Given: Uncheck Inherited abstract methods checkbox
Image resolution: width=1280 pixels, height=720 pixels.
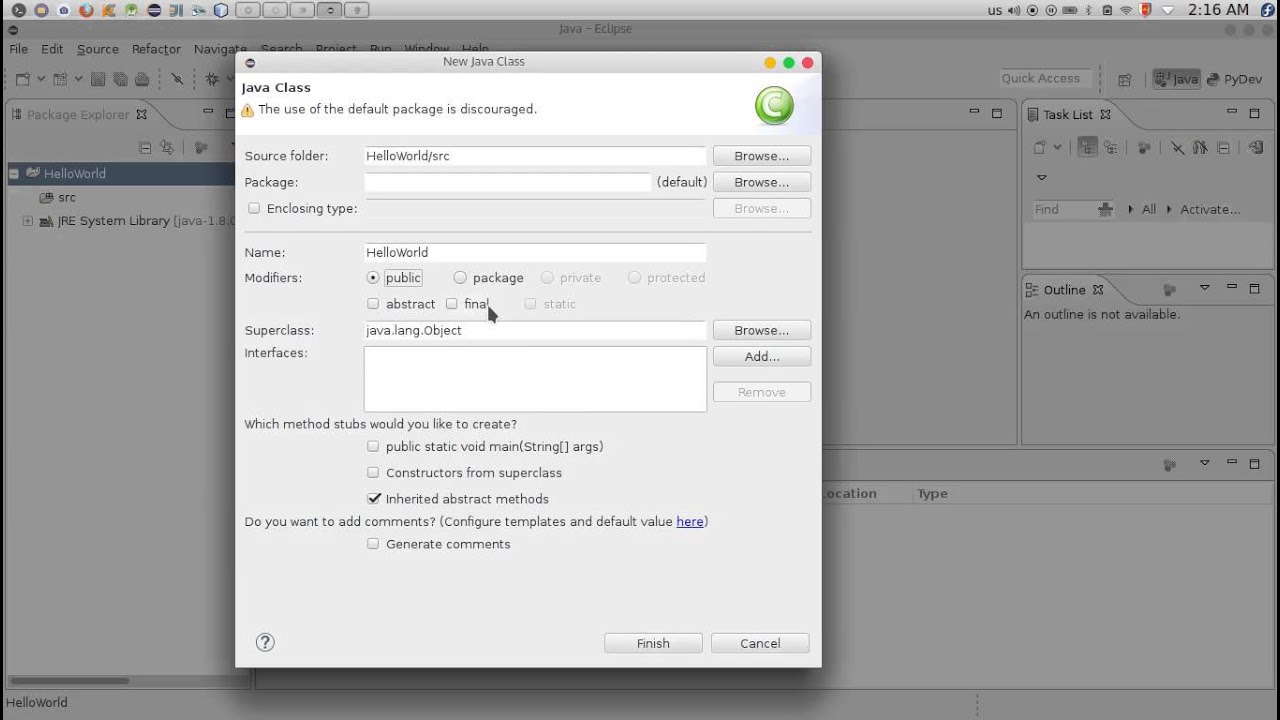Looking at the screenshot, I should [x=374, y=498].
